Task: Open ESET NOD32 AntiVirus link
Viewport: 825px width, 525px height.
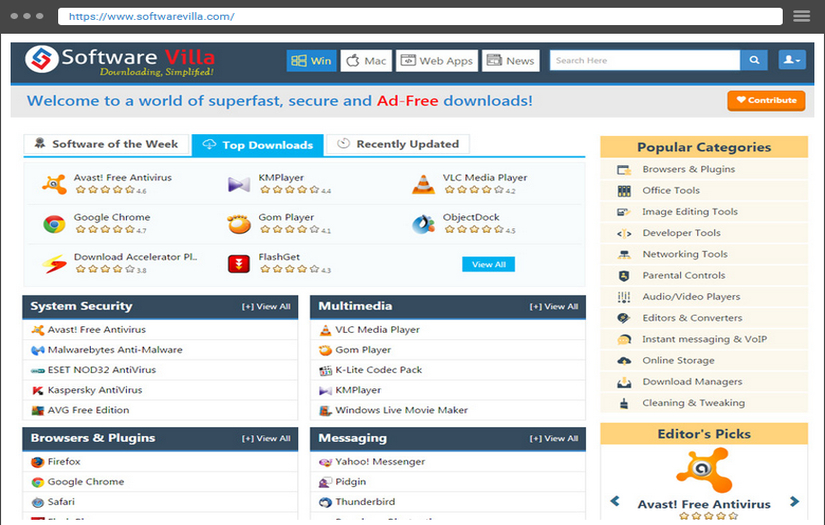Action: (102, 370)
